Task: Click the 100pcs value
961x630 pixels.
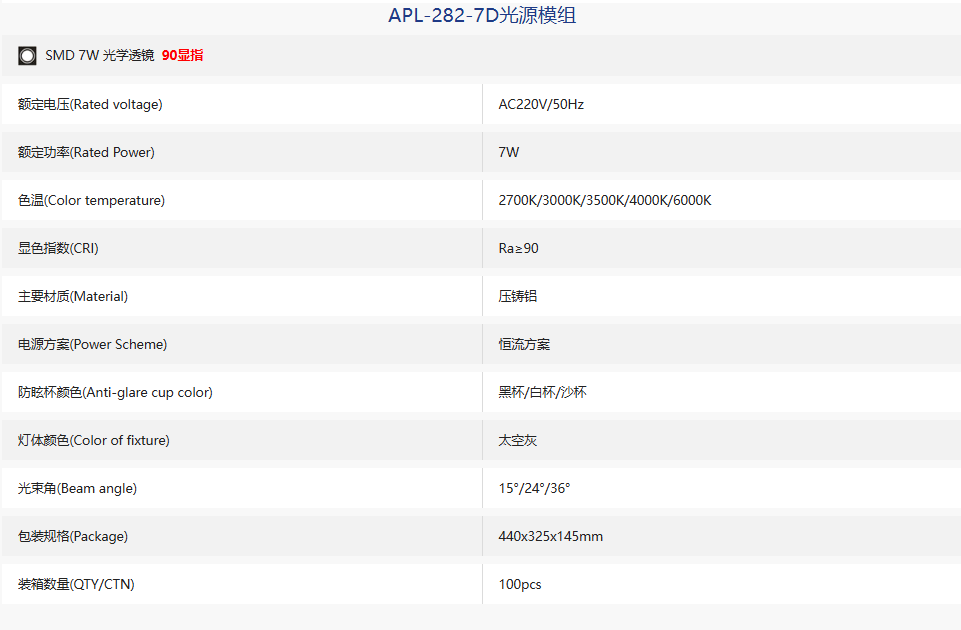Action: 520,585
